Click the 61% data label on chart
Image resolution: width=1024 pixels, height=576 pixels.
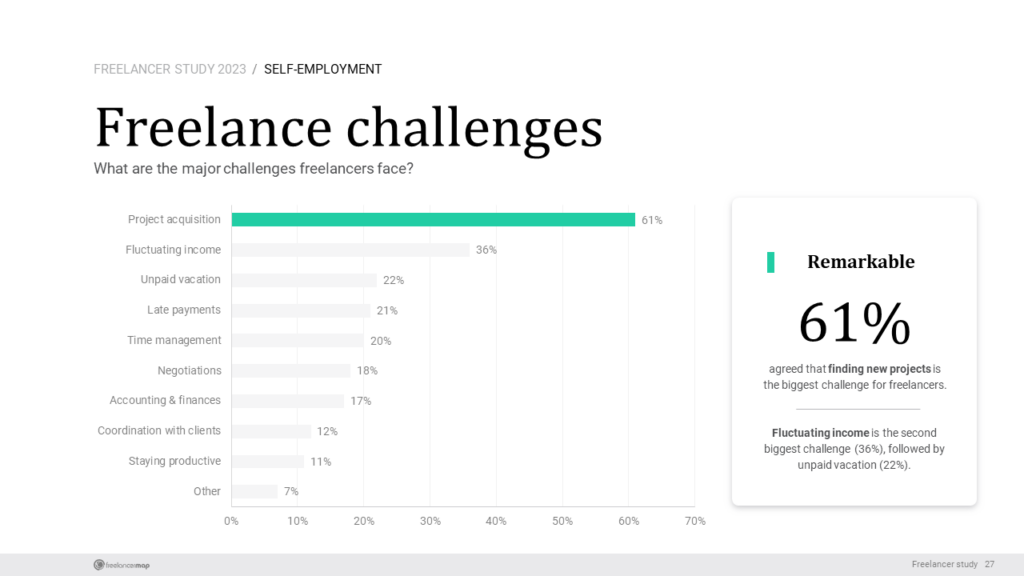[652, 220]
